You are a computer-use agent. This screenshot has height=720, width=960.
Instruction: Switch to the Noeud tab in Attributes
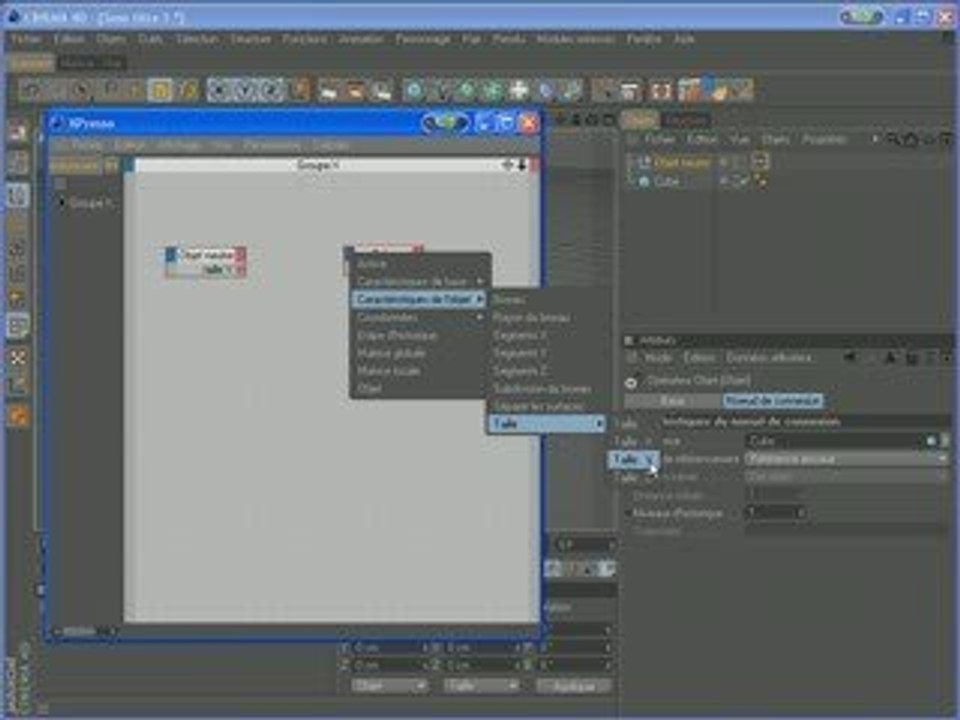click(772, 401)
